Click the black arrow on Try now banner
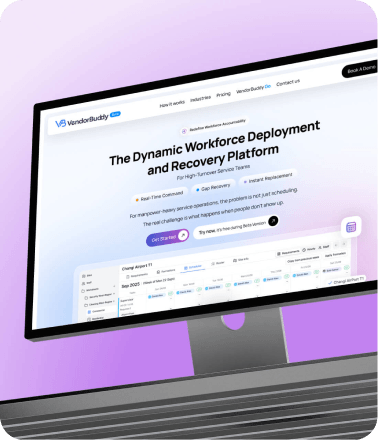The image size is (378, 440). pos(273,220)
